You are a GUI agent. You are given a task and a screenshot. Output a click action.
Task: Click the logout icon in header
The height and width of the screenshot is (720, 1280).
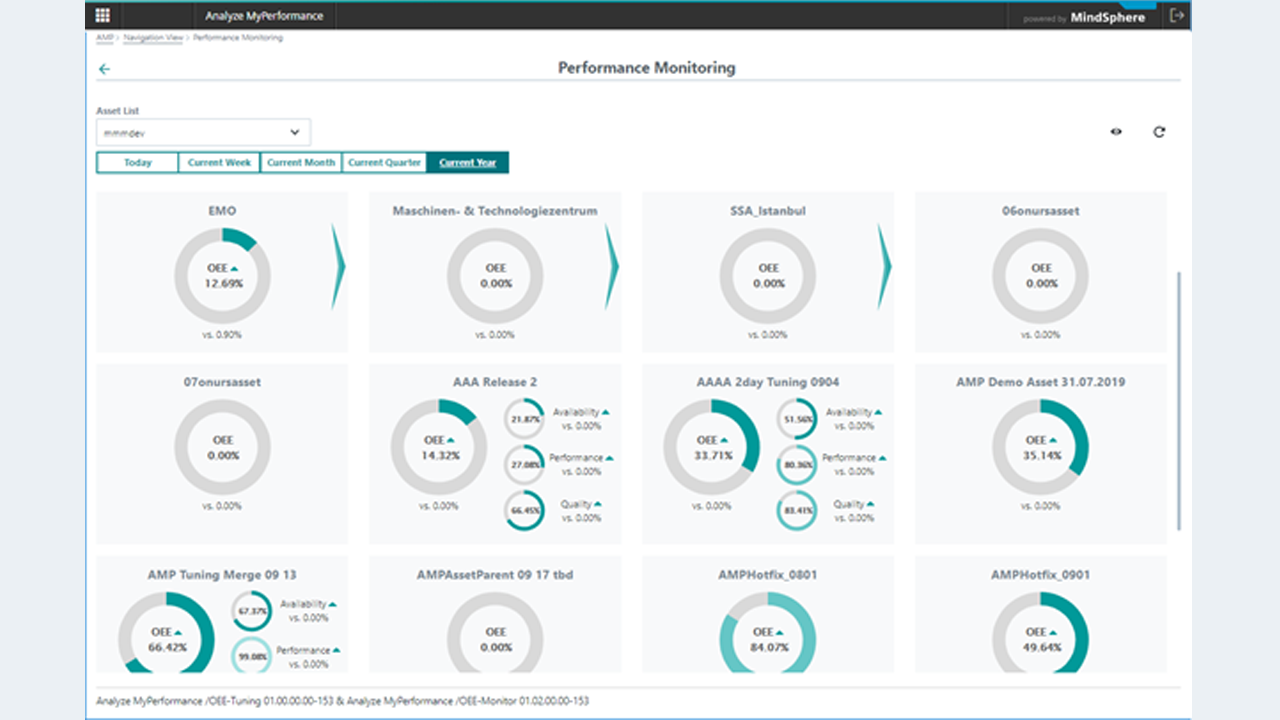[x=1177, y=16]
